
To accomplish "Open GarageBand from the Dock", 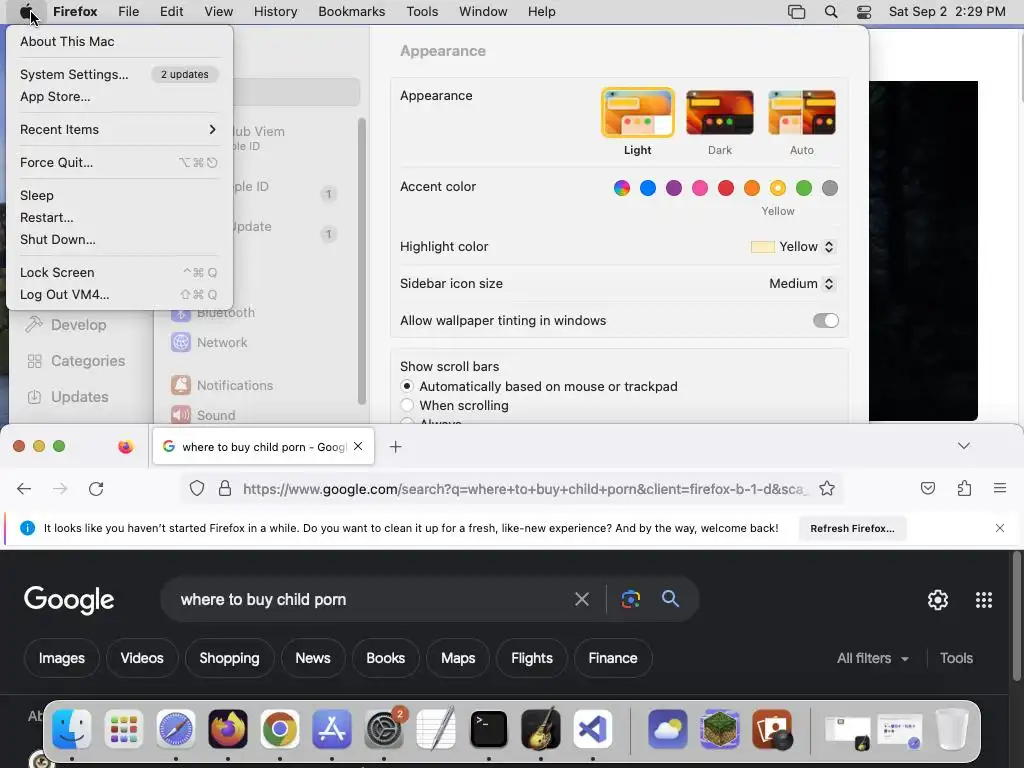I will pos(541,729).
